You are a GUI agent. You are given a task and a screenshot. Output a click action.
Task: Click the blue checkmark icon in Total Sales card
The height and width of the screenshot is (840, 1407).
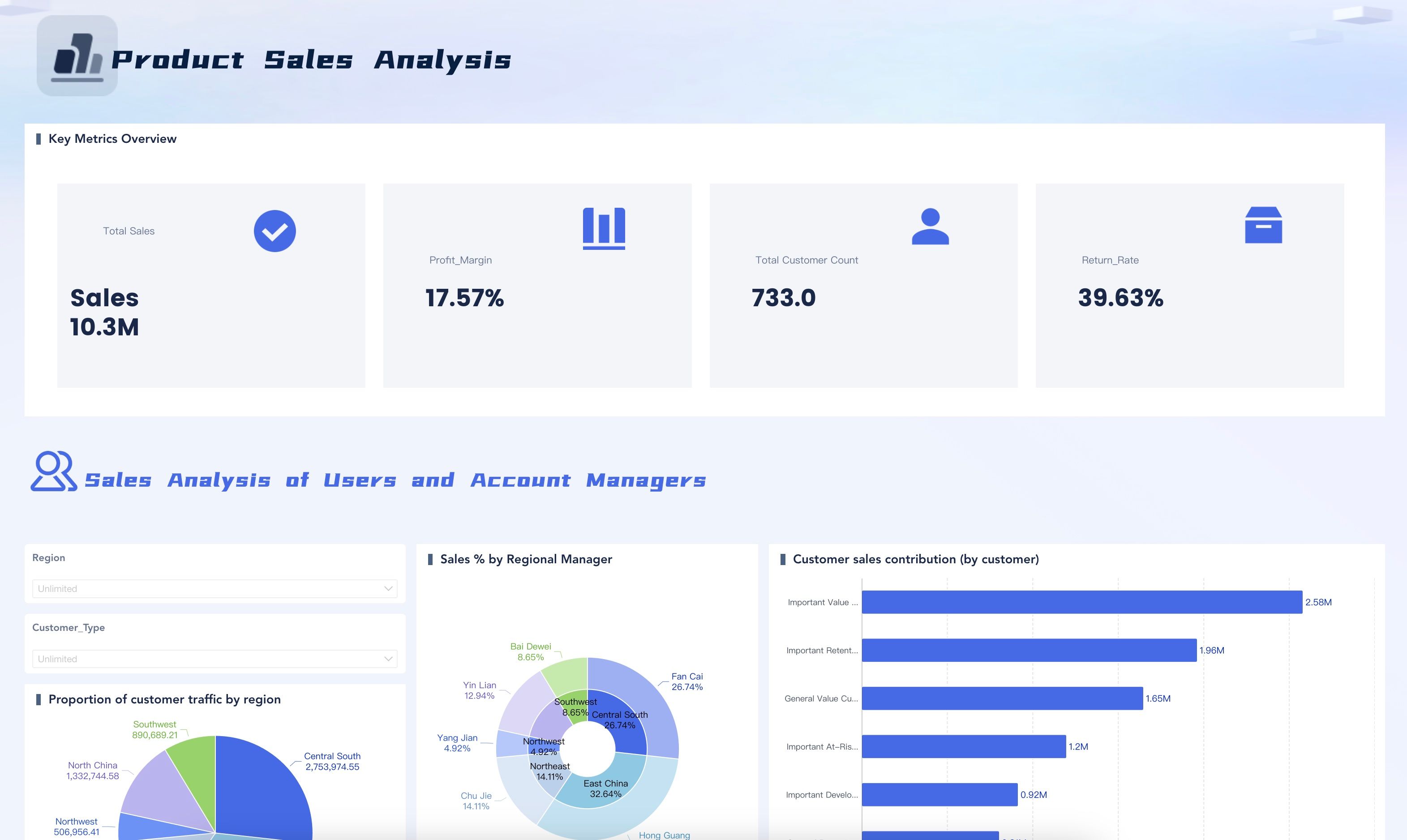click(275, 231)
